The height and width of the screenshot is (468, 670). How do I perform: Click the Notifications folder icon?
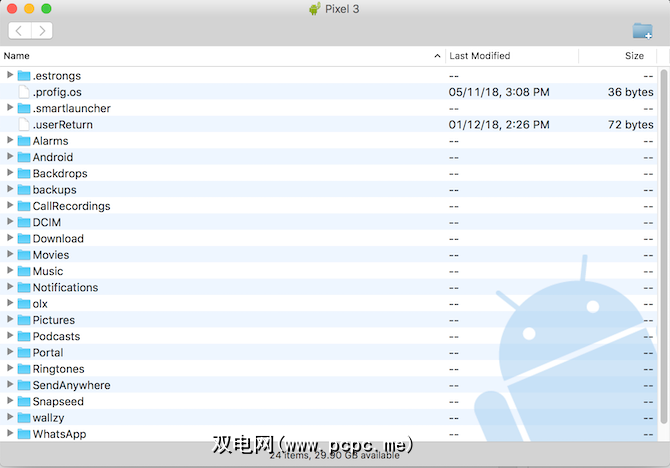click(x=24, y=288)
